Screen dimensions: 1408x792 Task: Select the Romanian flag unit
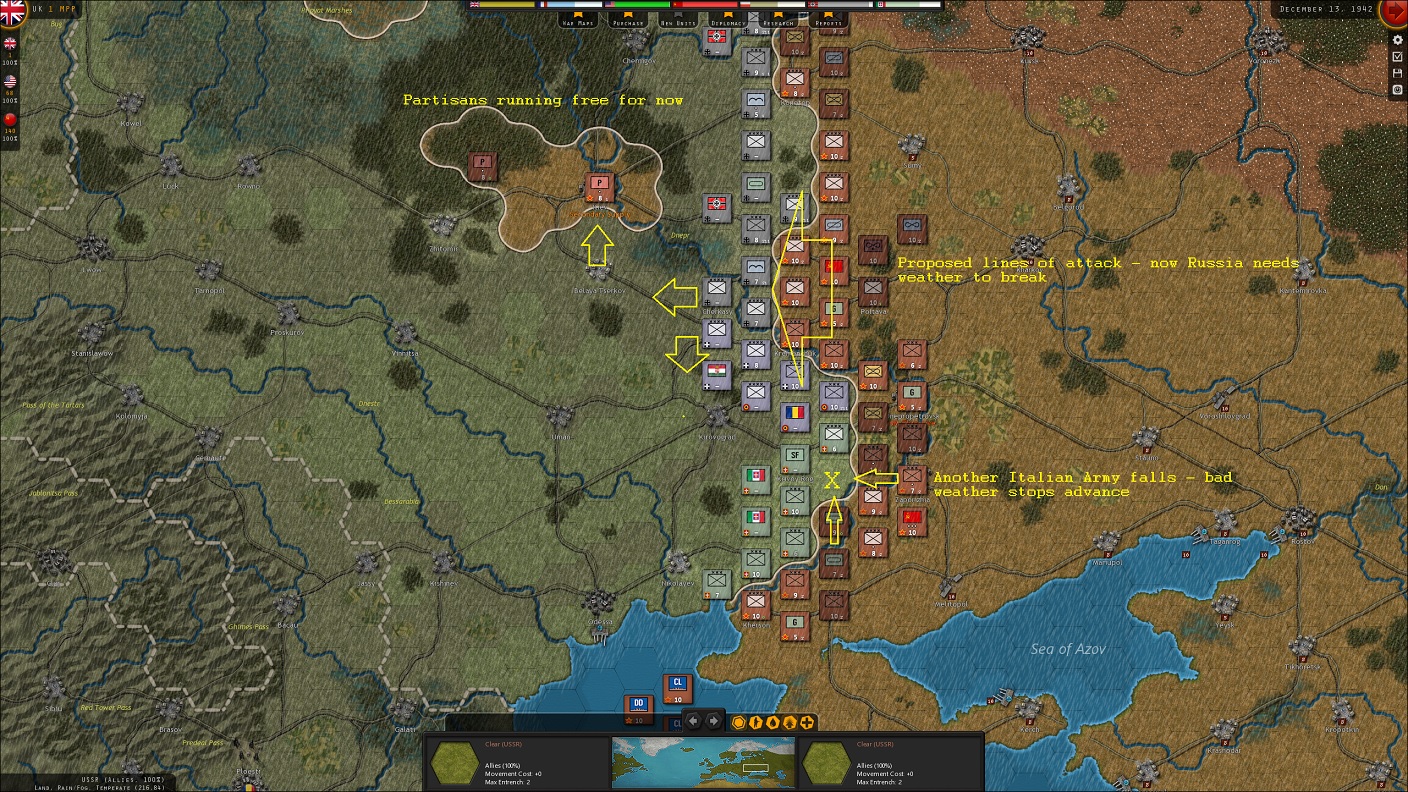coord(795,417)
